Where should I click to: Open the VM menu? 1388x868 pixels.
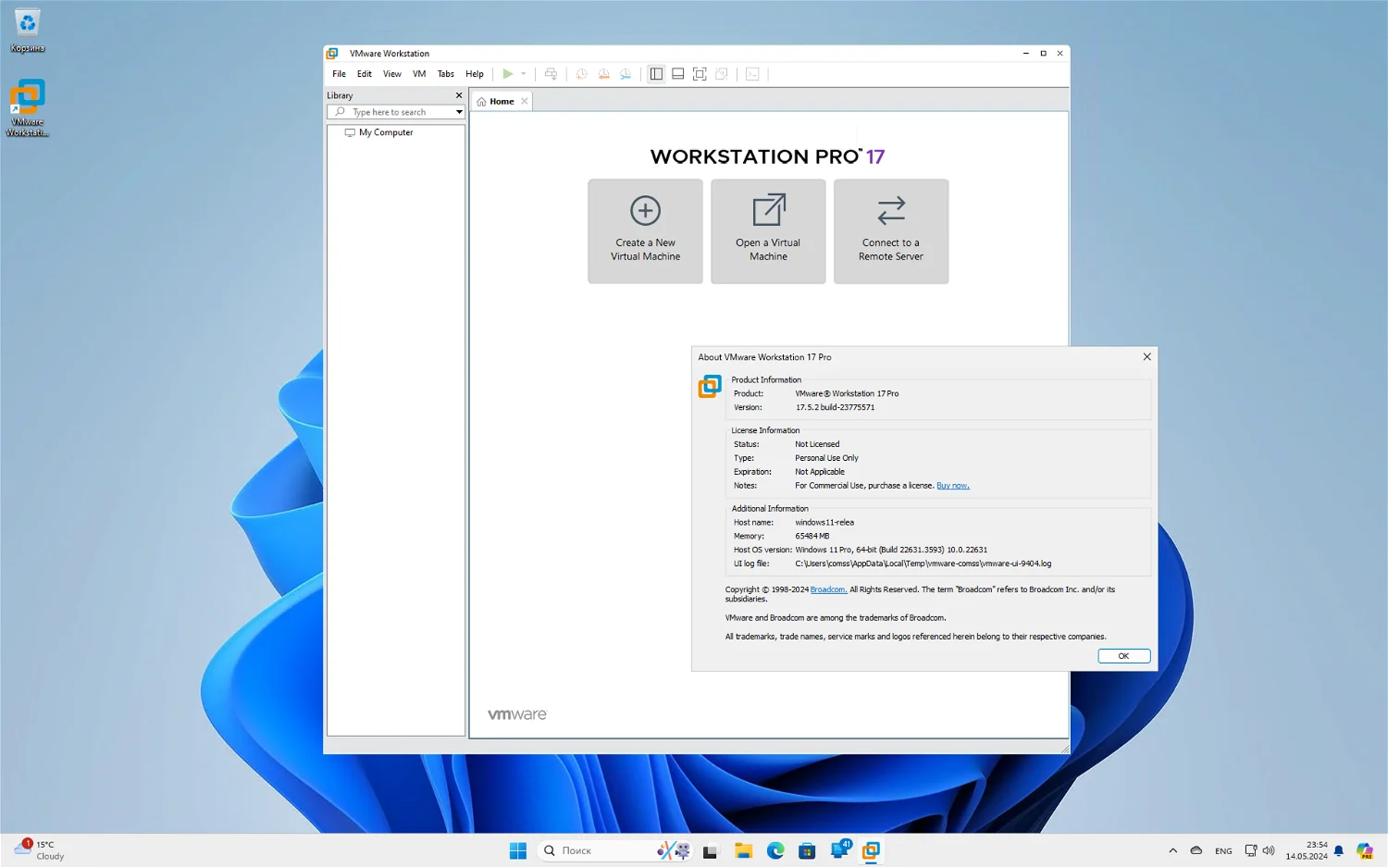click(x=419, y=74)
